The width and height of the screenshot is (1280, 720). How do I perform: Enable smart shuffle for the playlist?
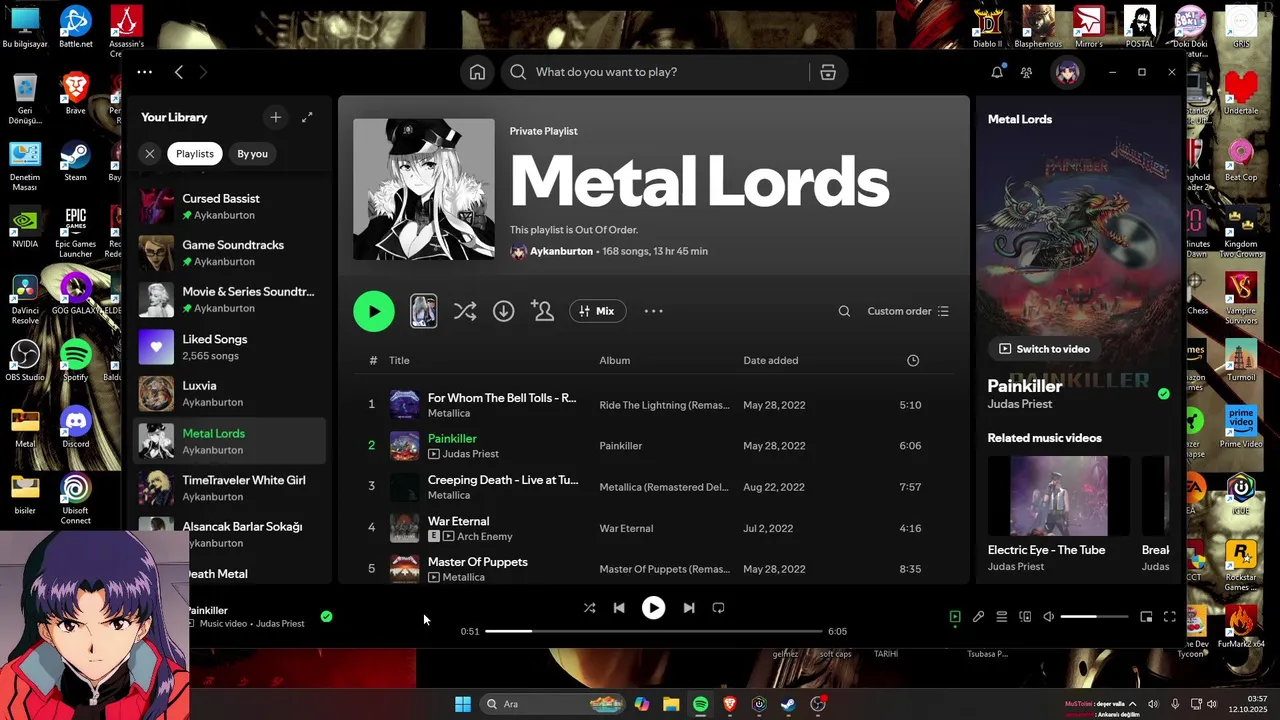tap(465, 311)
